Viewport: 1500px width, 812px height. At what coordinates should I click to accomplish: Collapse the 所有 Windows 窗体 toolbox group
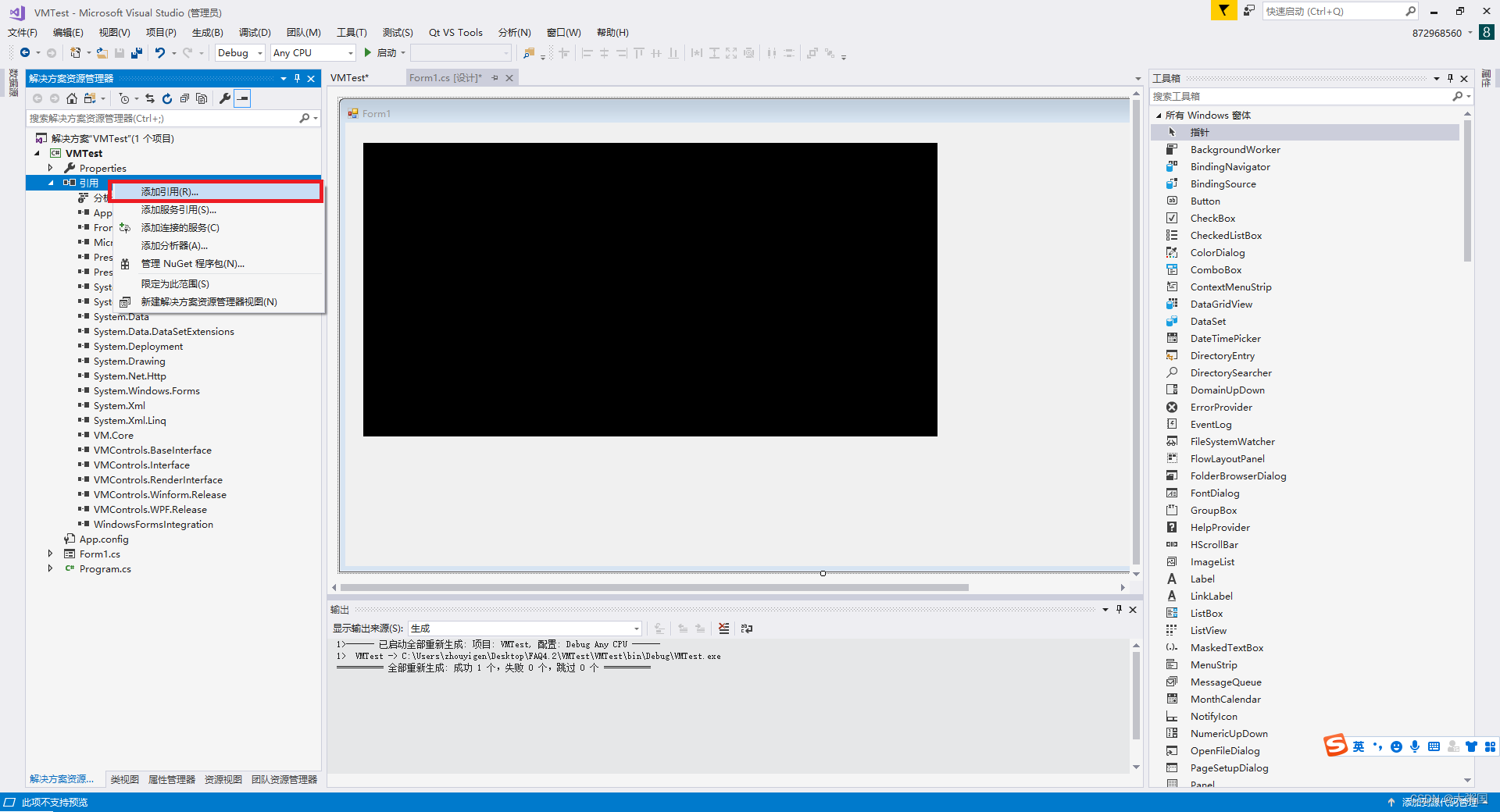(x=1159, y=116)
